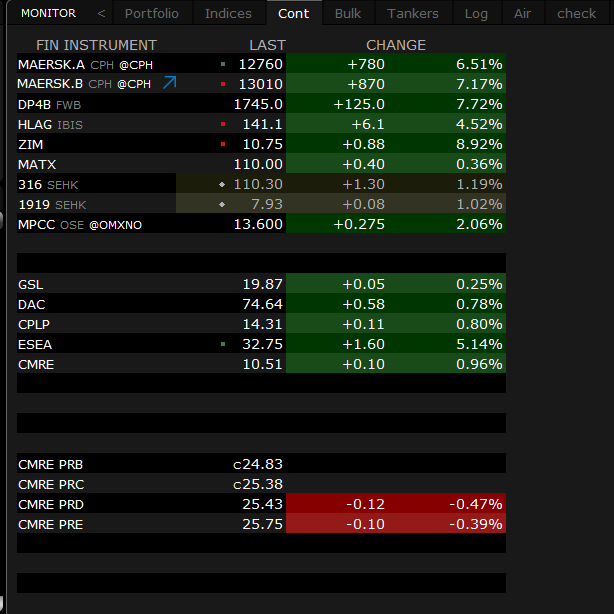Click the tab scroll-left chevron next to MONITOR
This screenshot has height=614, width=614.
[x=101, y=14]
